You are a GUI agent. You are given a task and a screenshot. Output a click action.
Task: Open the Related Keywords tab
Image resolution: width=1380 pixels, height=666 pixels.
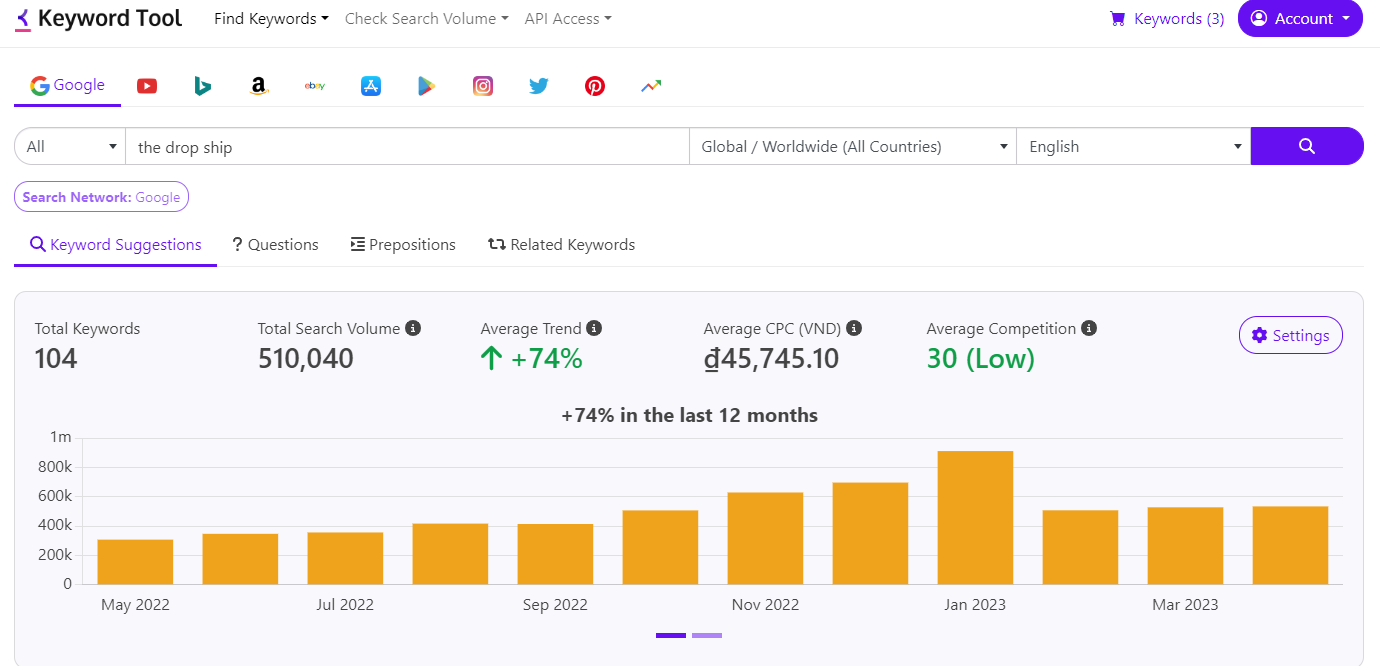561,245
